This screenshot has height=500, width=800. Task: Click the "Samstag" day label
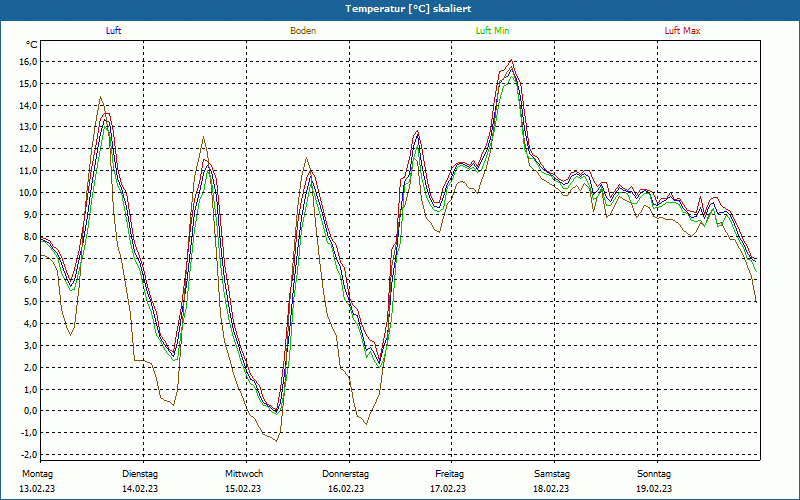[552, 474]
